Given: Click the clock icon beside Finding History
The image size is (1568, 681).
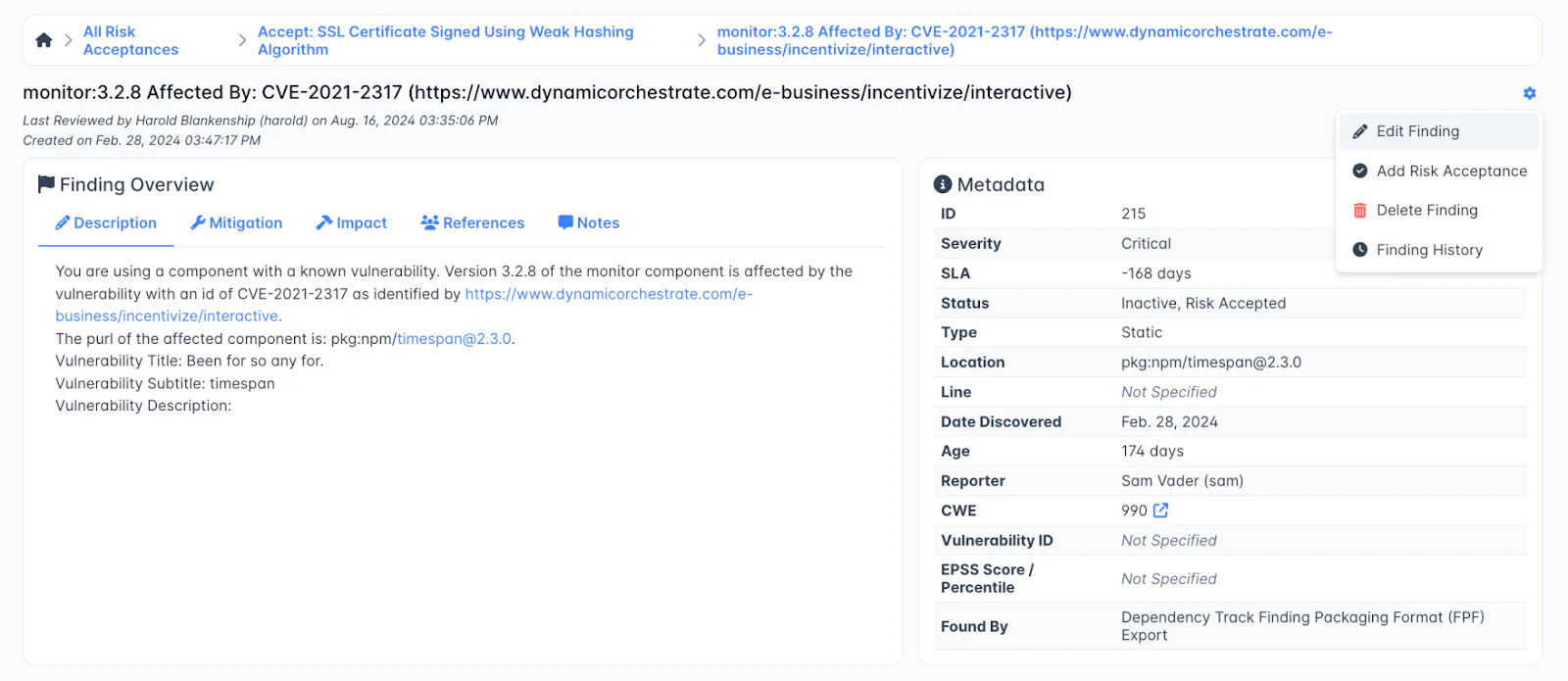Looking at the screenshot, I should 1360,250.
